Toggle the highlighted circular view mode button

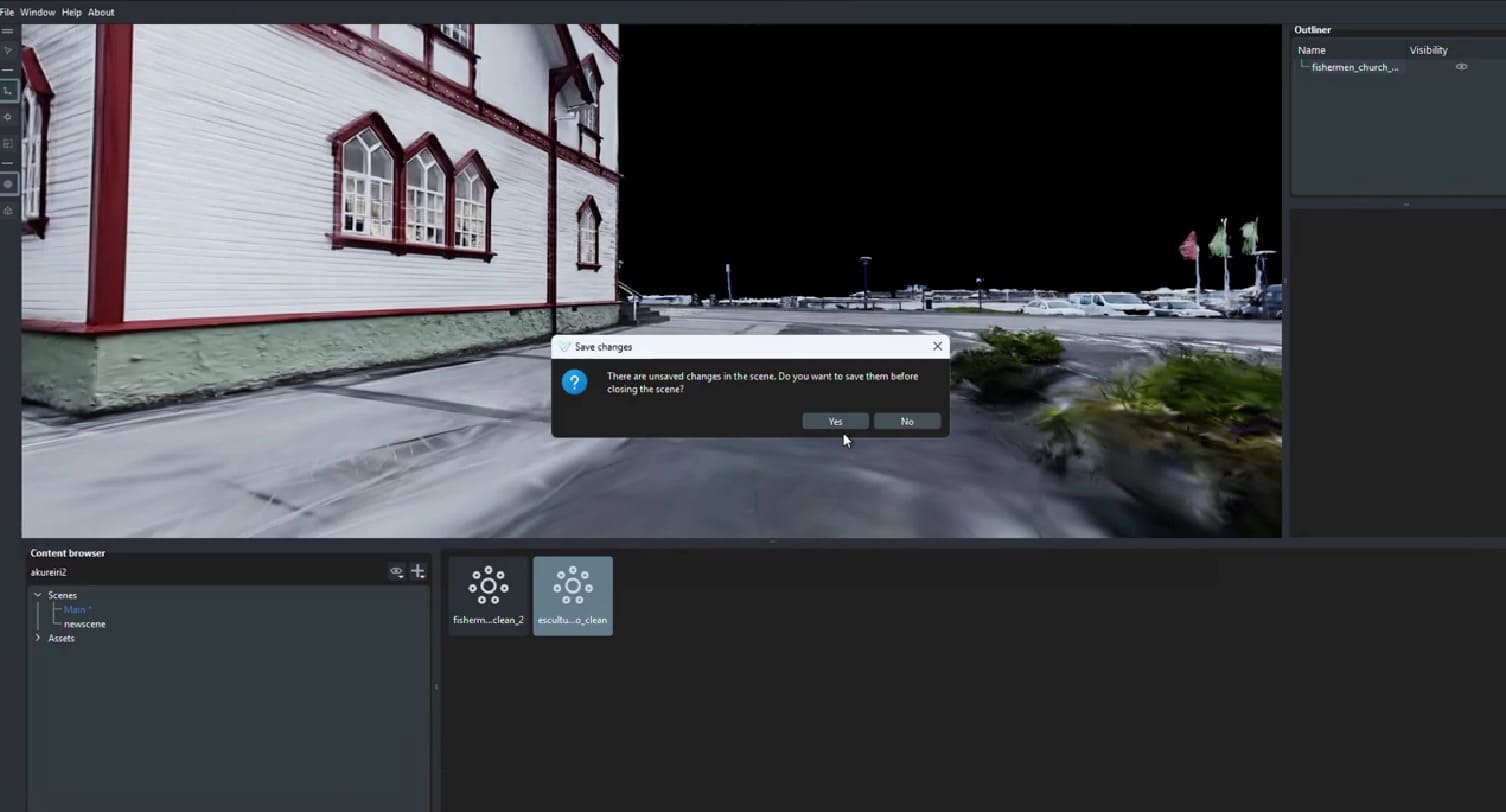click(8, 184)
